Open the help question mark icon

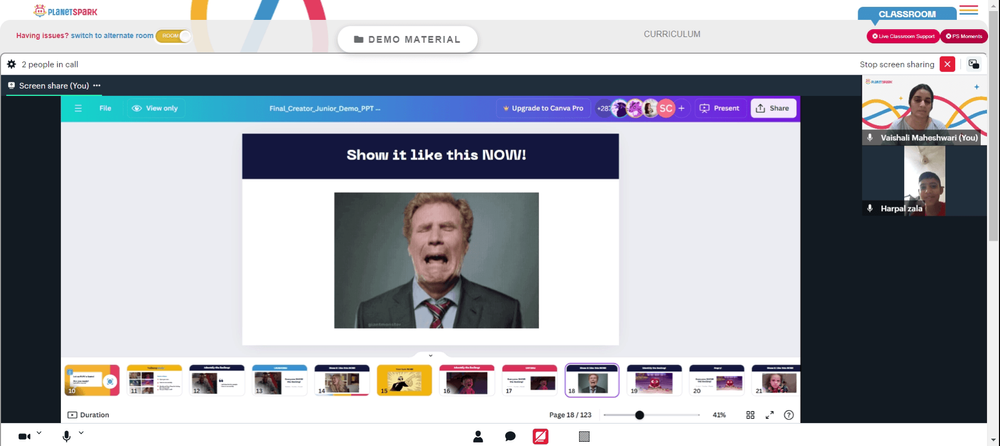[x=789, y=415]
